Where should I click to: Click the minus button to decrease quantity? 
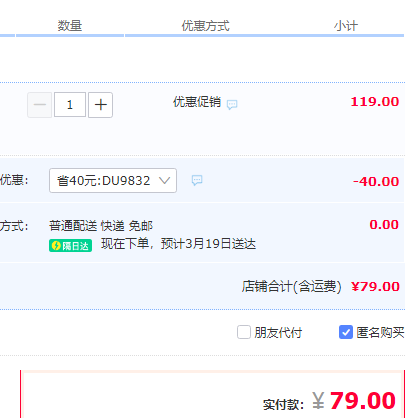click(39, 105)
